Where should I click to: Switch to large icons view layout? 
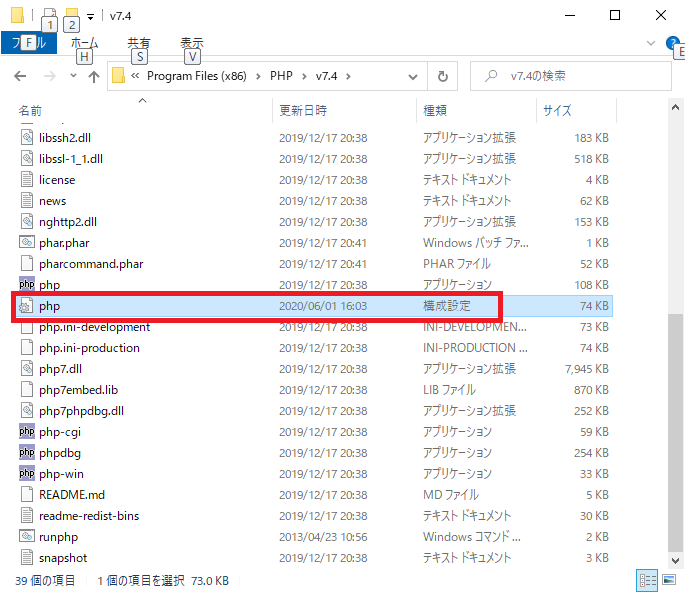(669, 580)
